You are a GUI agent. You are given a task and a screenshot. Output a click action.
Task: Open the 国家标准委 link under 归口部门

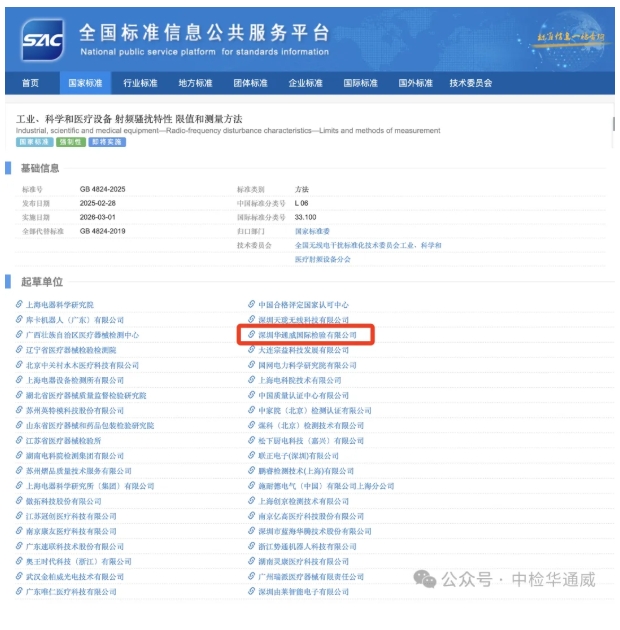click(x=312, y=231)
